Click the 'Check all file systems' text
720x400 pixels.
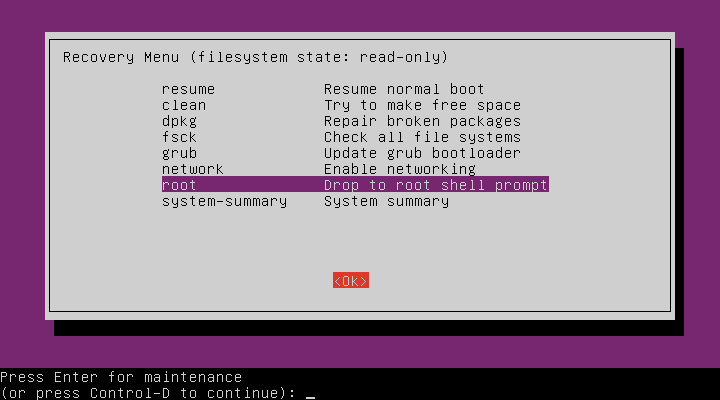click(422, 137)
